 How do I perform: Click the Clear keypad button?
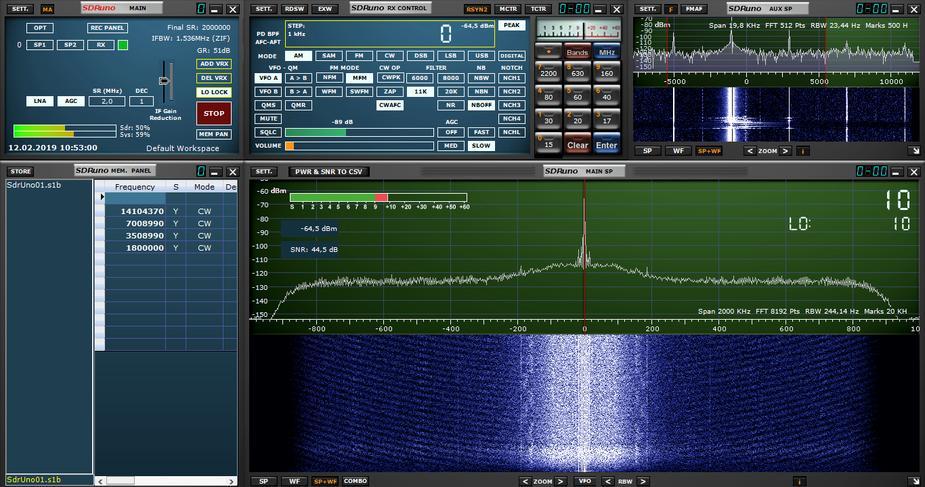(x=578, y=144)
